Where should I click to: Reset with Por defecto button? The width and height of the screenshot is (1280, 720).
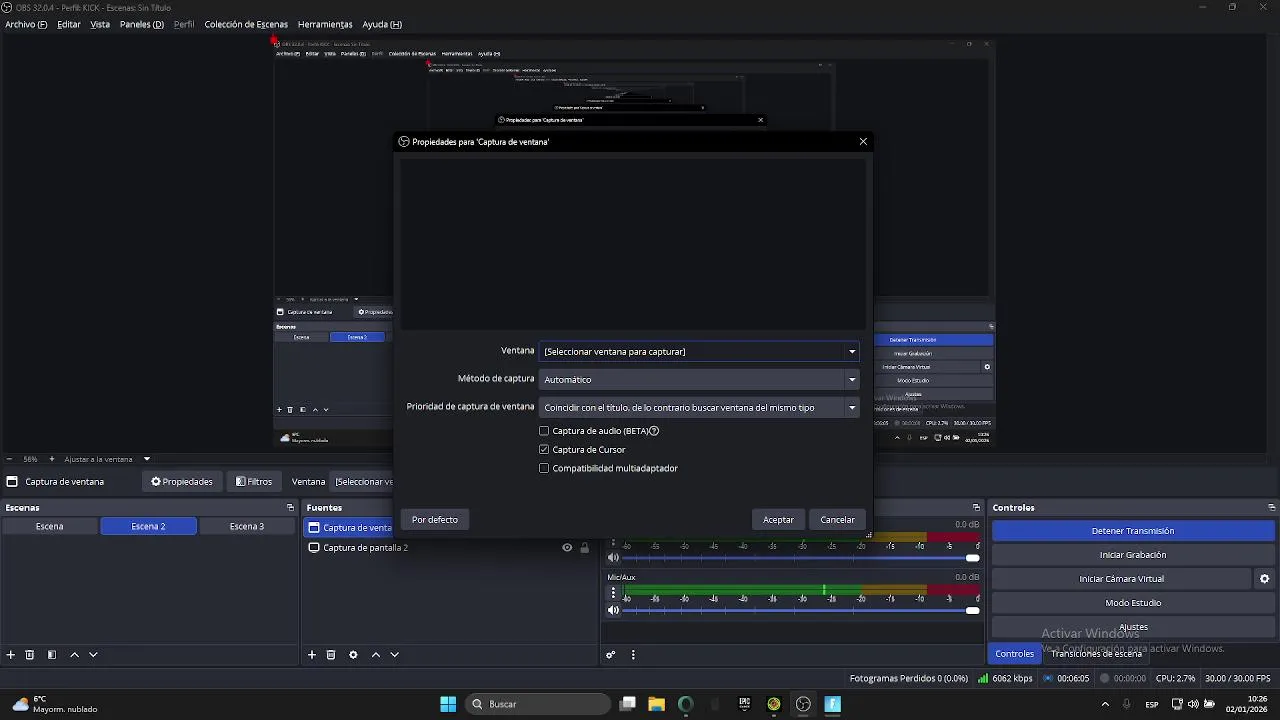click(x=435, y=520)
